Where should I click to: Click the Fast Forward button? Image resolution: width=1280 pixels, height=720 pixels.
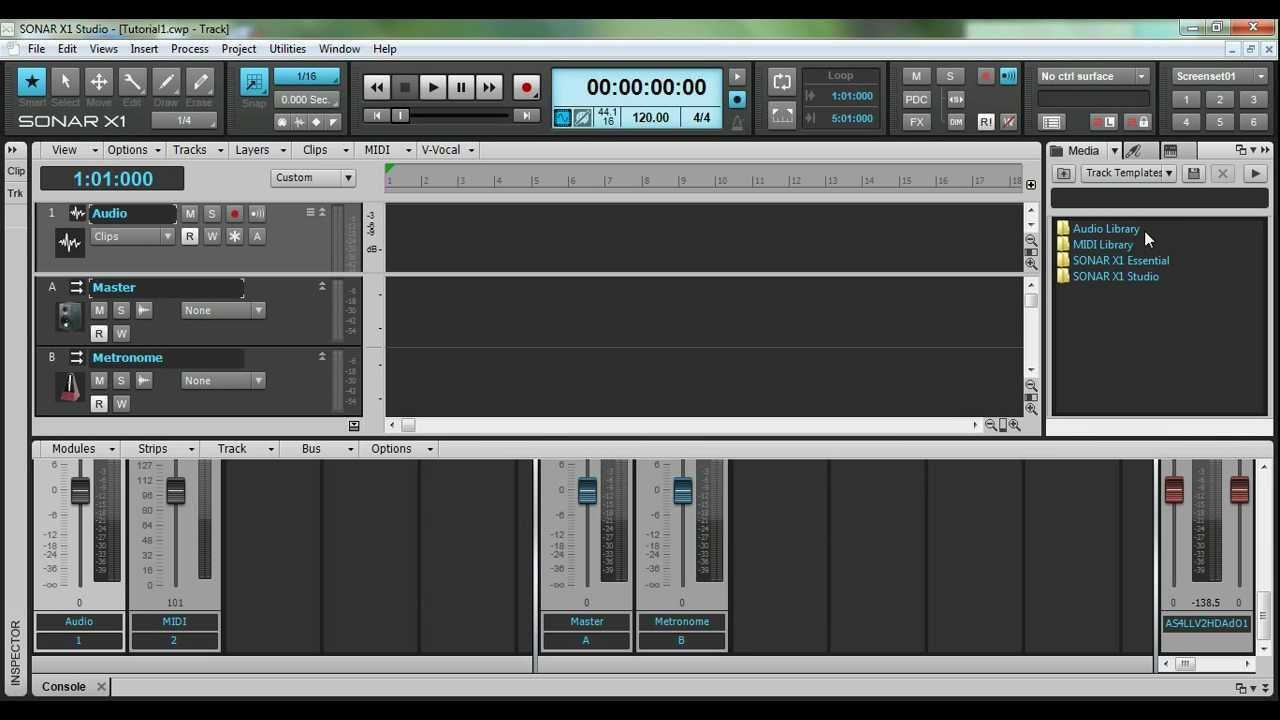coord(489,88)
